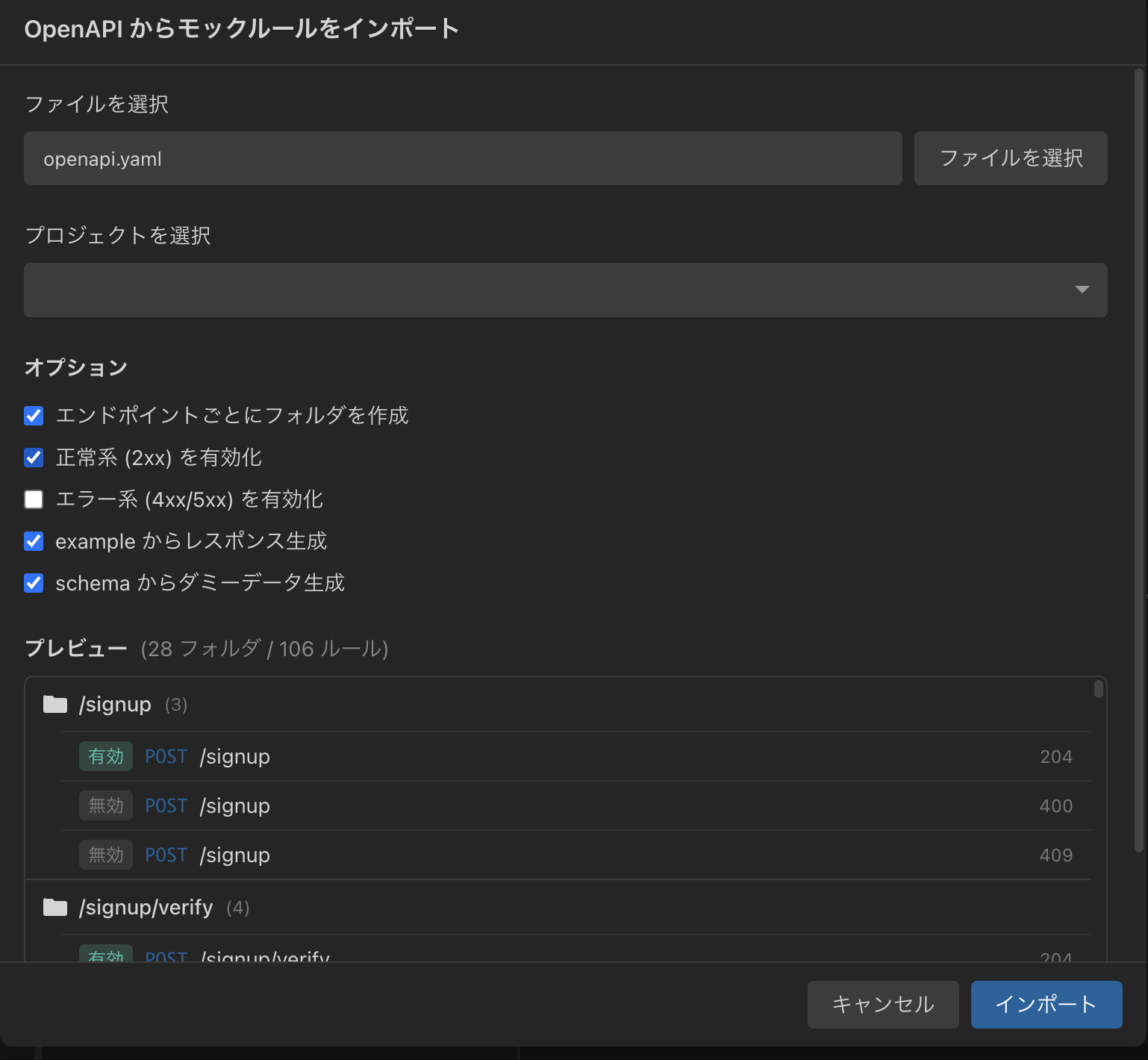The width and height of the screenshot is (1148, 1060).
Task: Click the /signup/verify folder icon
Action: [x=55, y=907]
